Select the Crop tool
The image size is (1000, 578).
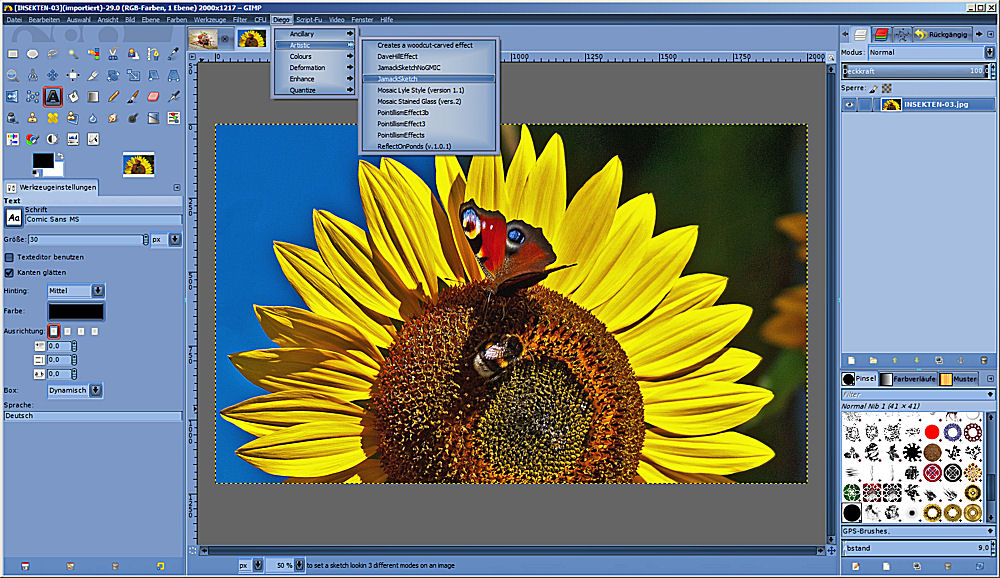coord(93,75)
